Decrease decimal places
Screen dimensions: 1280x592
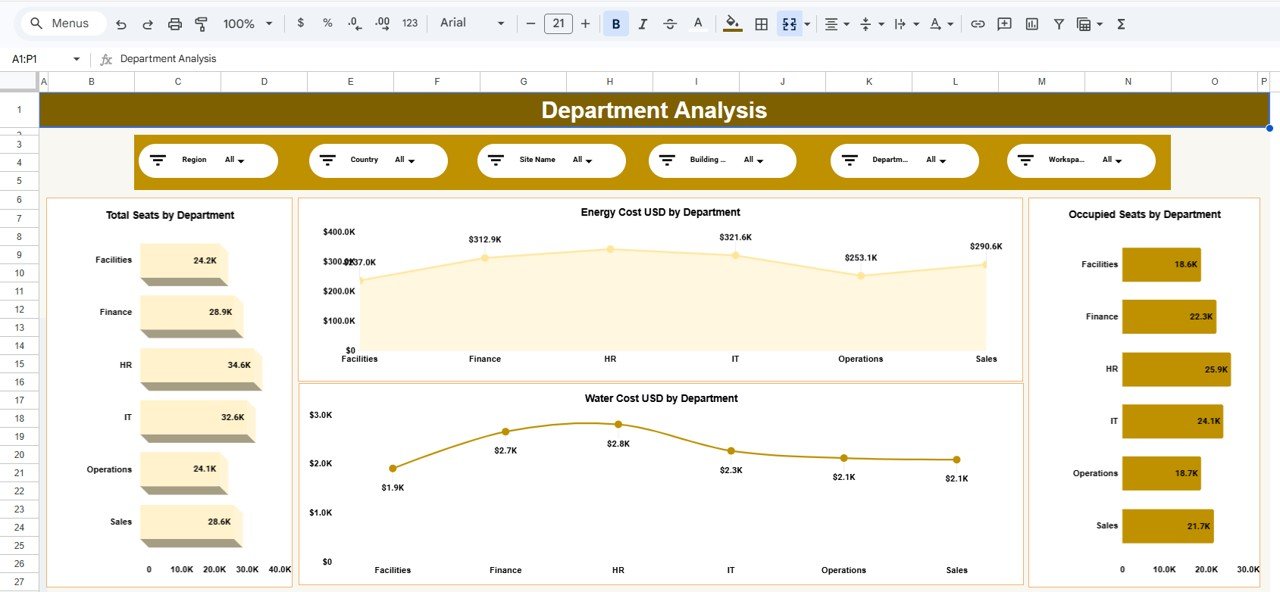(352, 22)
